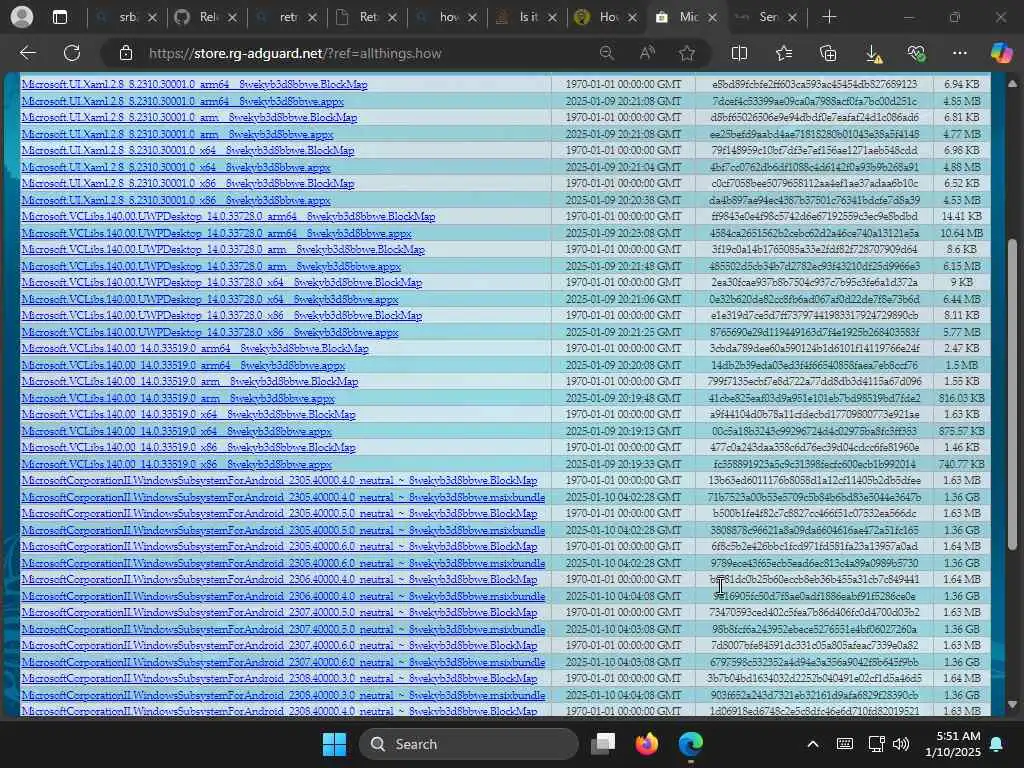The image size is (1024, 768).
Task: Show hidden tray icons chevron
Action: click(812, 744)
